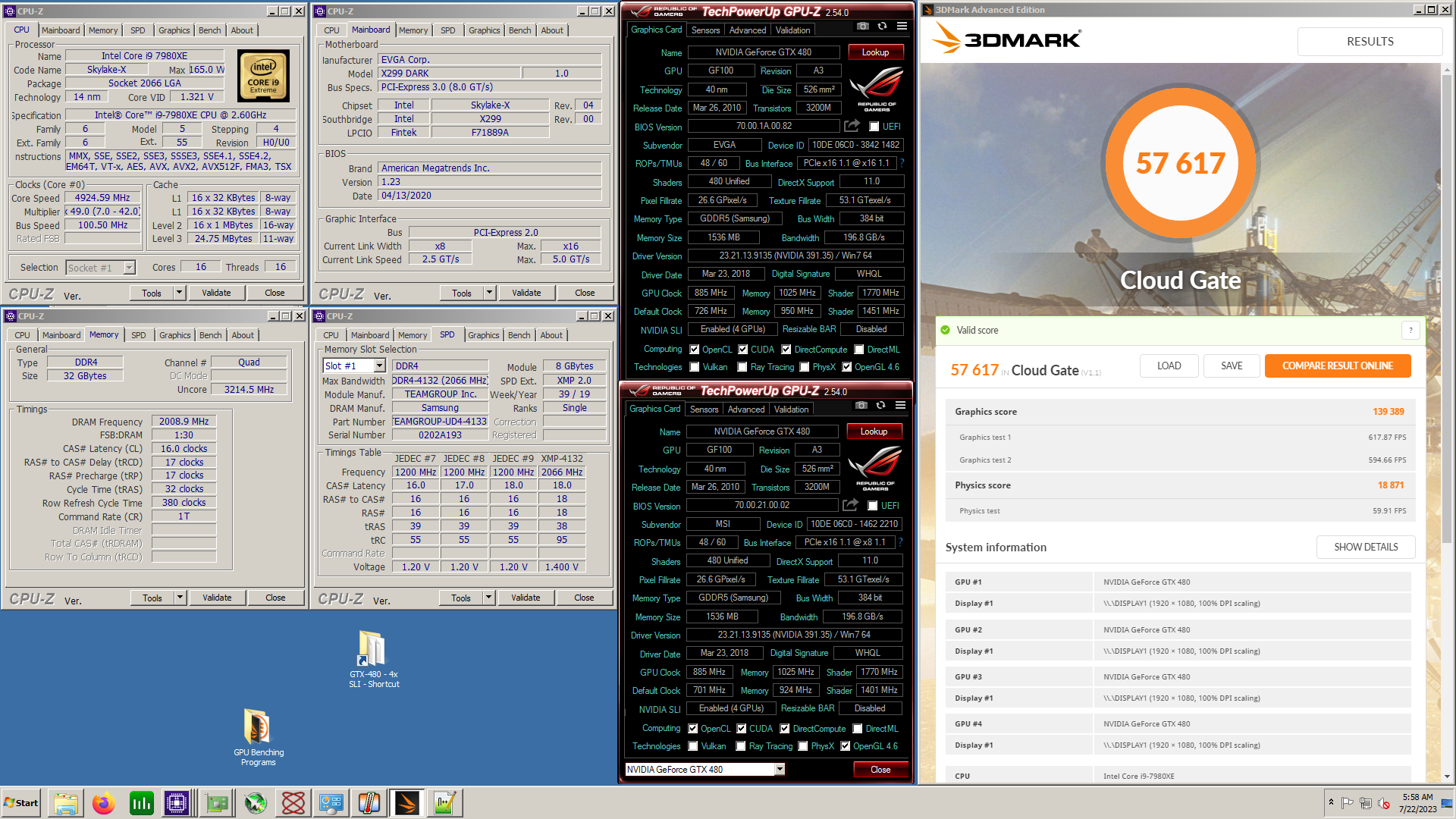Open the Advanced tab in the MSI GPU-Z window
Viewport: 1456px width, 819px height.
point(746,409)
